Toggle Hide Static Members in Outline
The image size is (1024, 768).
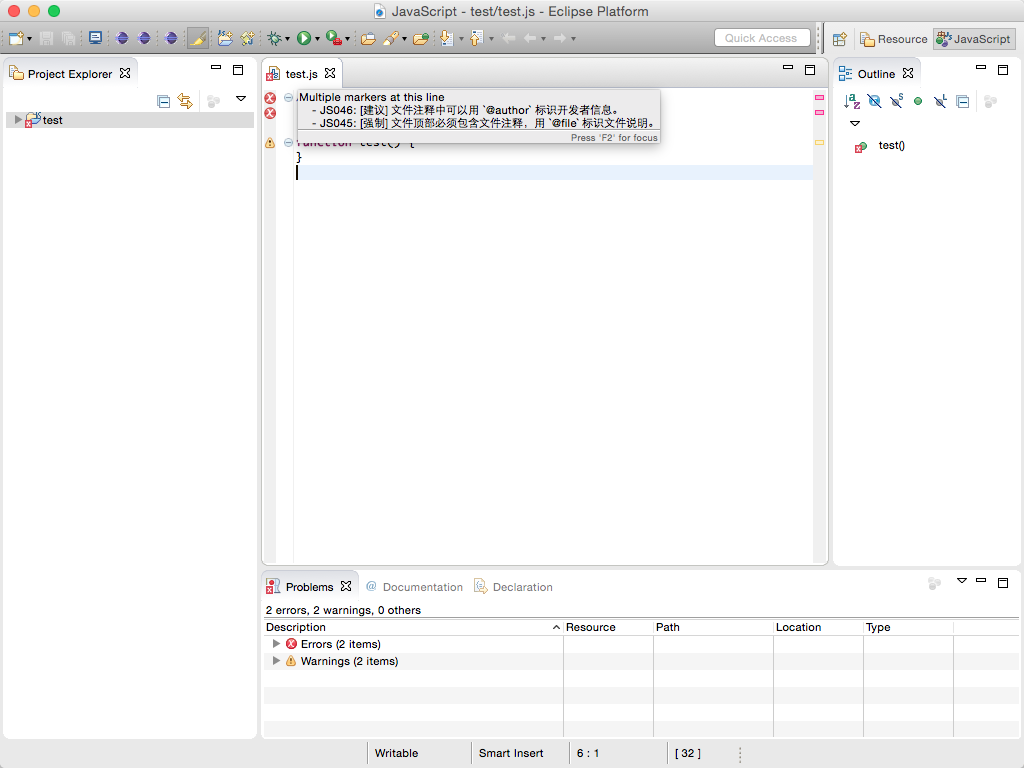tap(896, 101)
